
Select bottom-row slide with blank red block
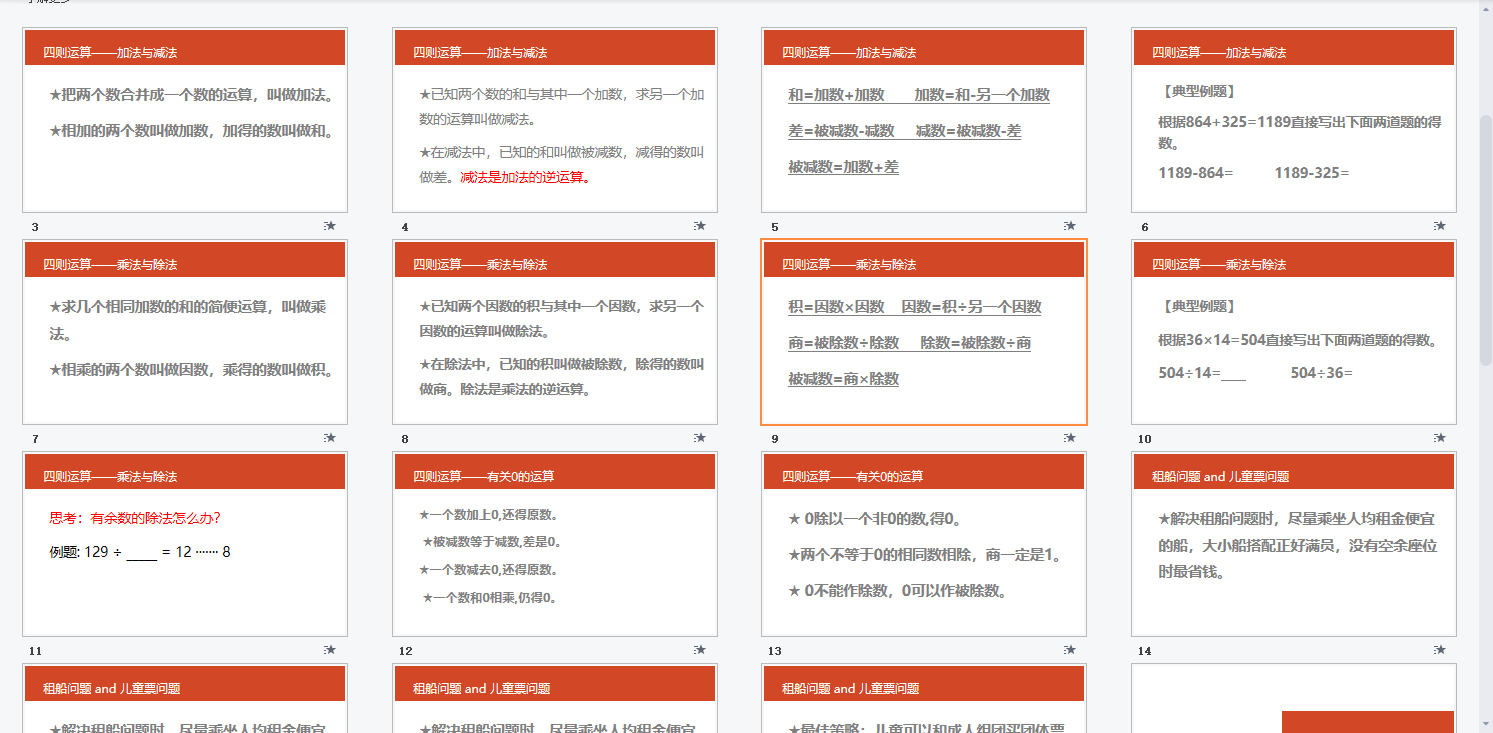coord(1294,699)
